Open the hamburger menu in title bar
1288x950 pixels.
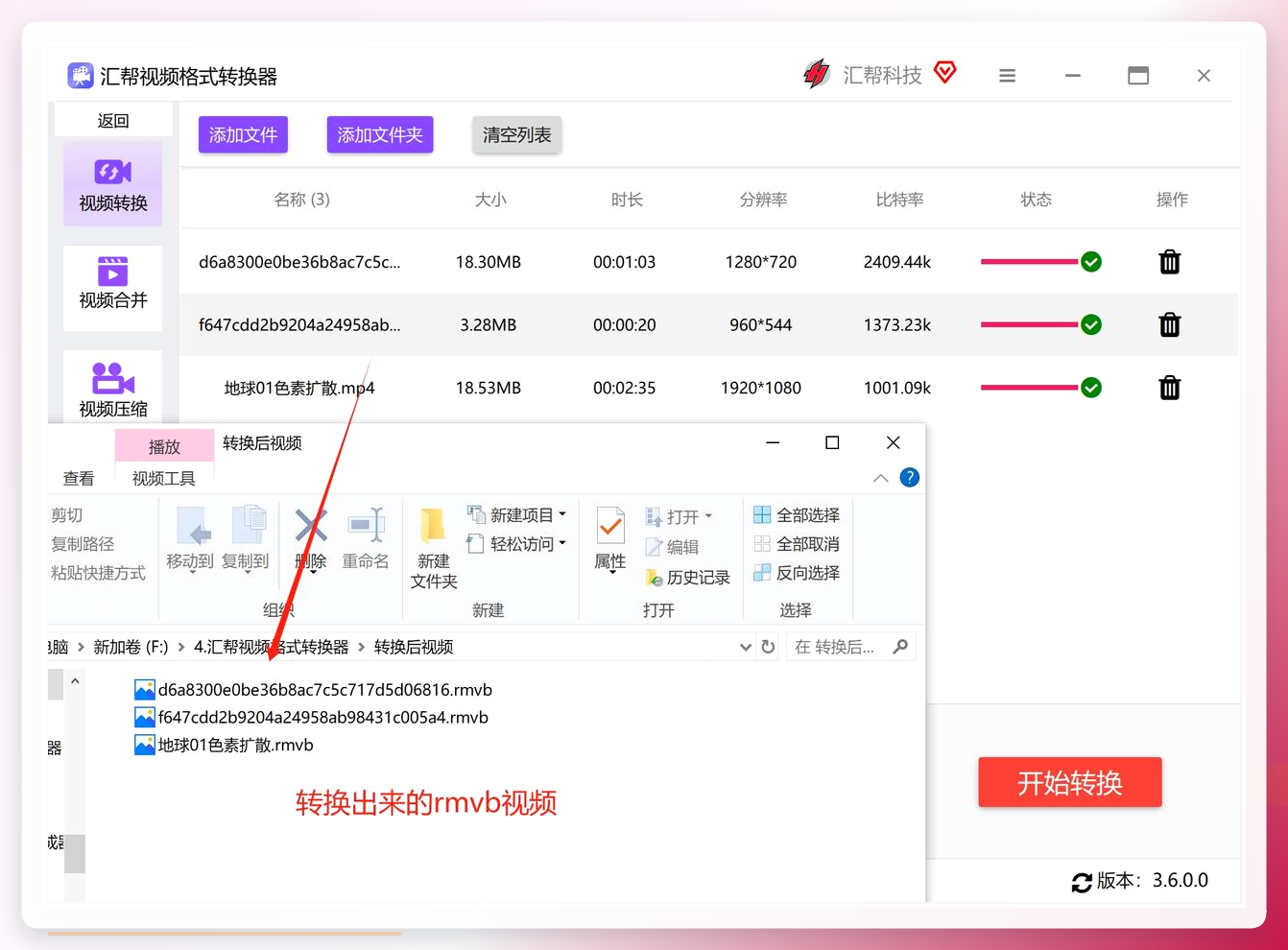[1007, 76]
